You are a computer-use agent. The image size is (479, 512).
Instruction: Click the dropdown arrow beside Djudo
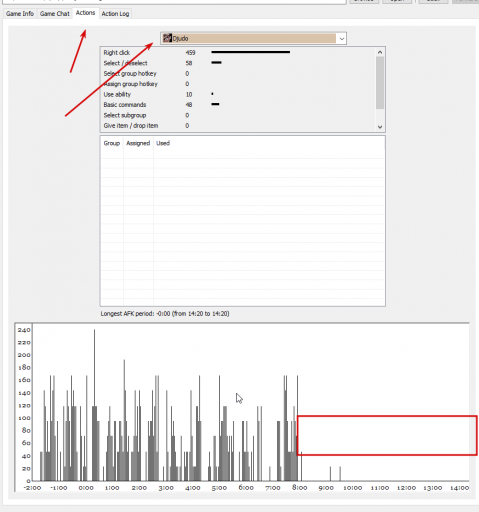pos(341,39)
